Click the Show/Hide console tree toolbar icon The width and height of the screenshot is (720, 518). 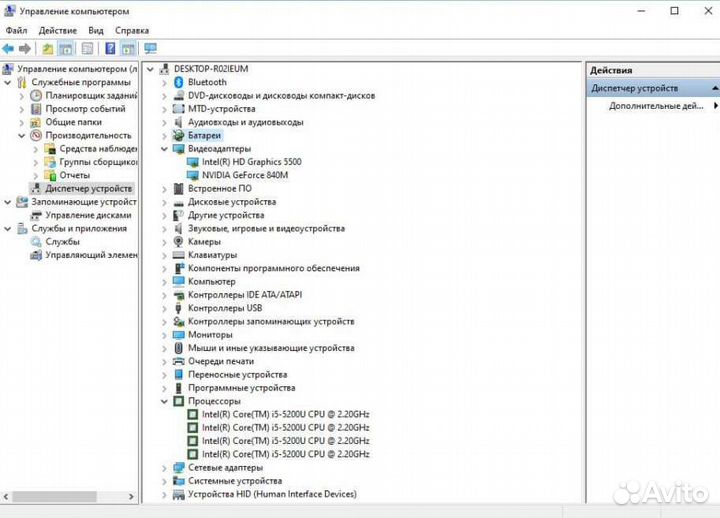tap(66, 49)
